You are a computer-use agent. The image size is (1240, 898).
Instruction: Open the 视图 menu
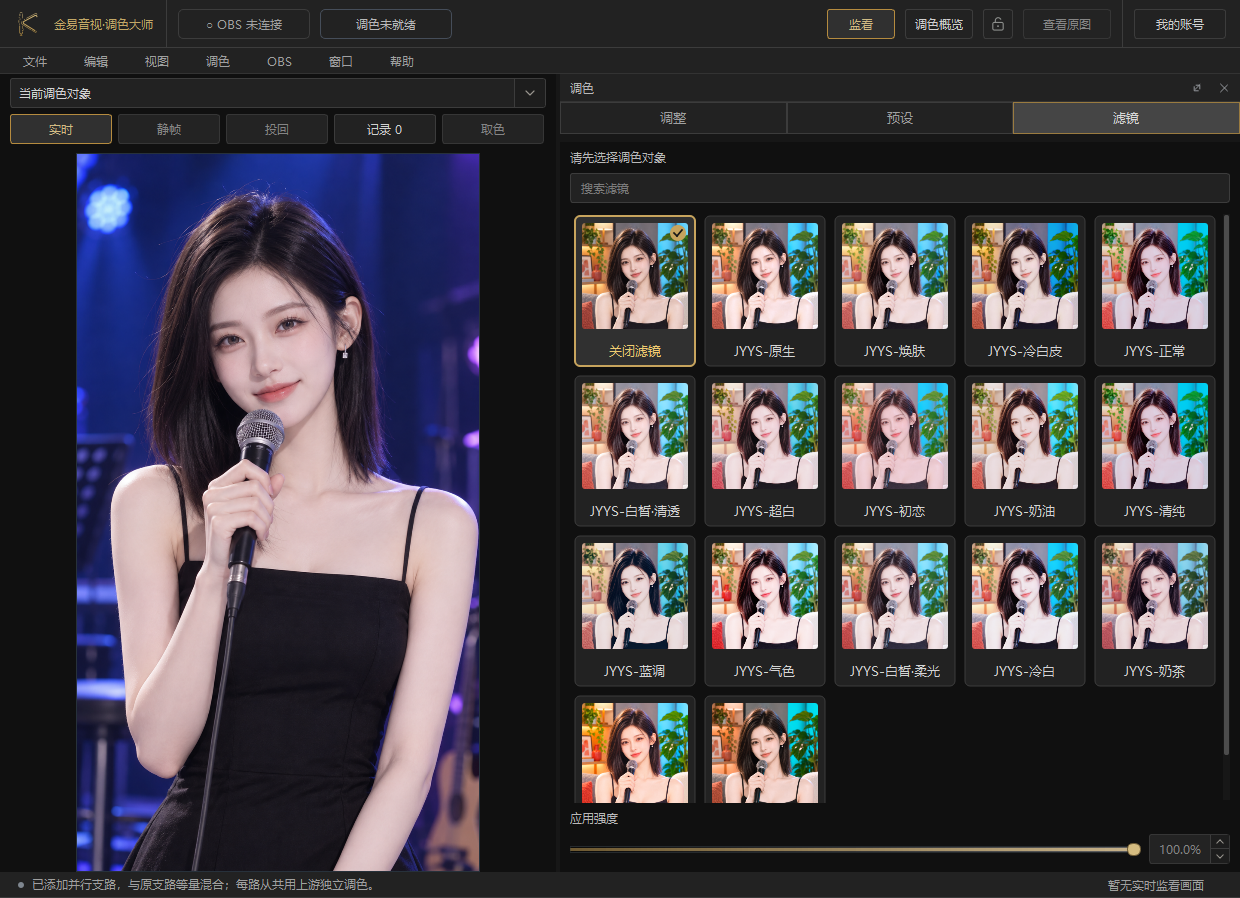coord(157,61)
